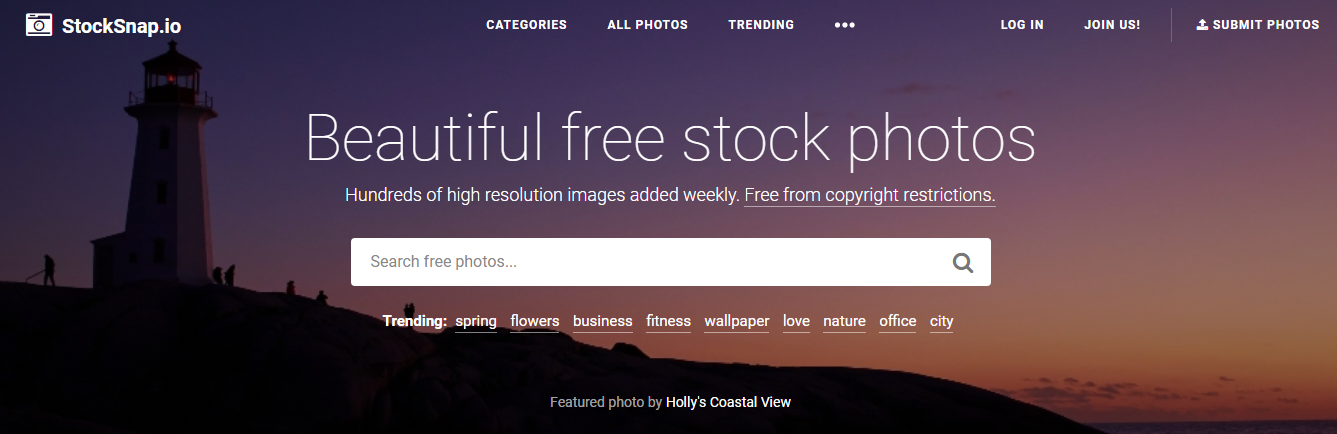Select the Join Us! link
The height and width of the screenshot is (434, 1337).
point(1112,25)
